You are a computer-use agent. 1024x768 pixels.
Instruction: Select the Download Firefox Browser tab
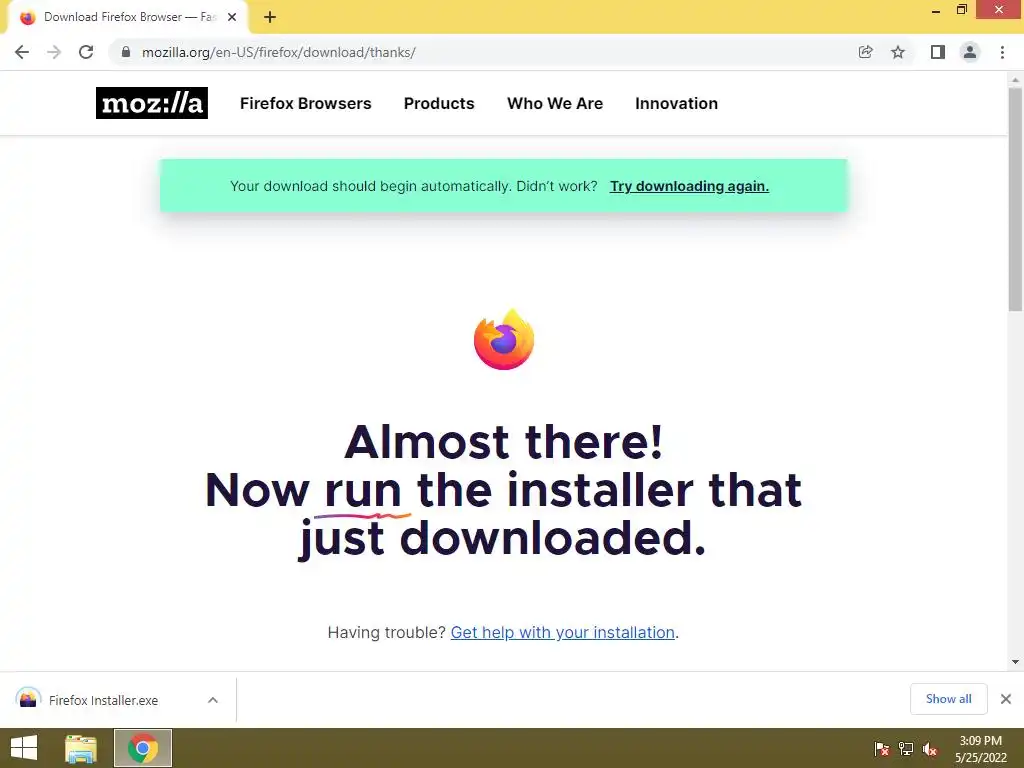pyautogui.click(x=128, y=18)
